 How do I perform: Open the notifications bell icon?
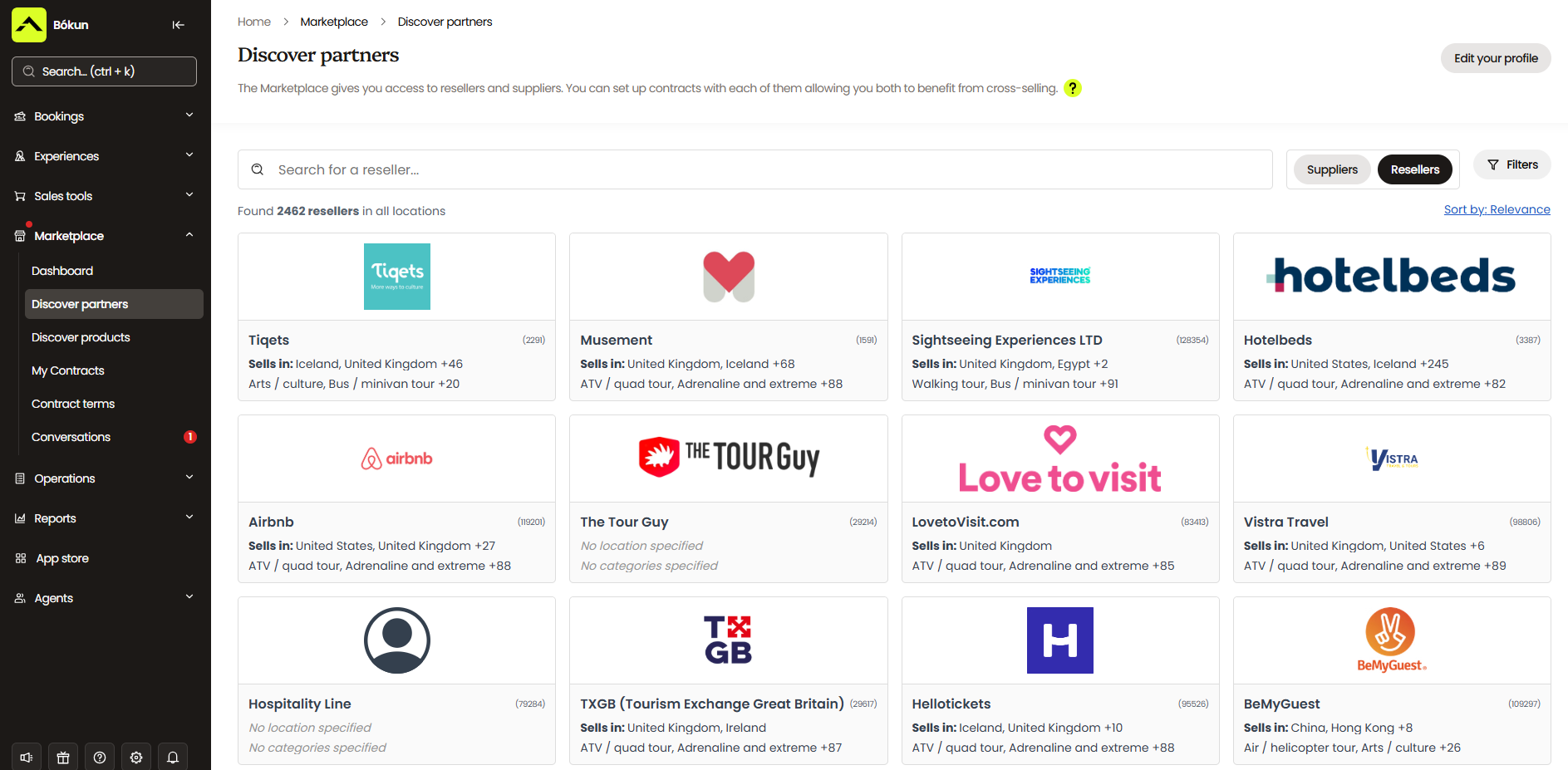click(173, 757)
